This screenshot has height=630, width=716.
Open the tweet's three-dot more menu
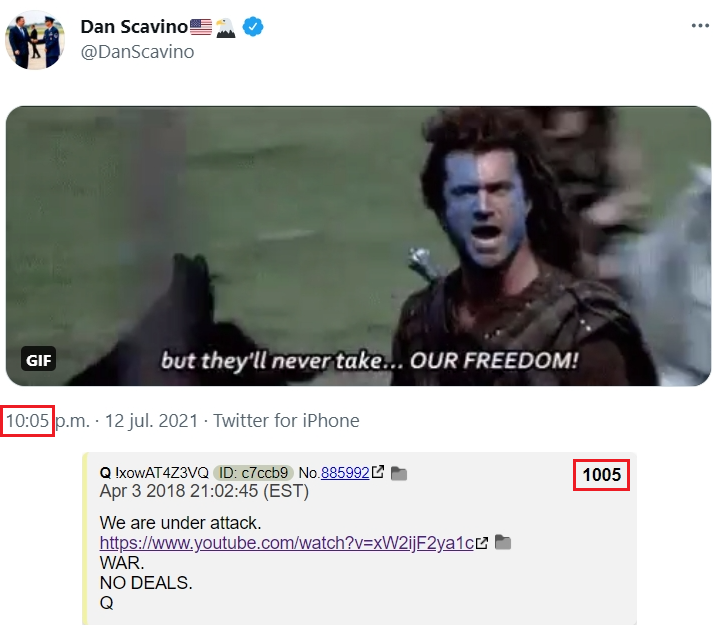point(700,26)
